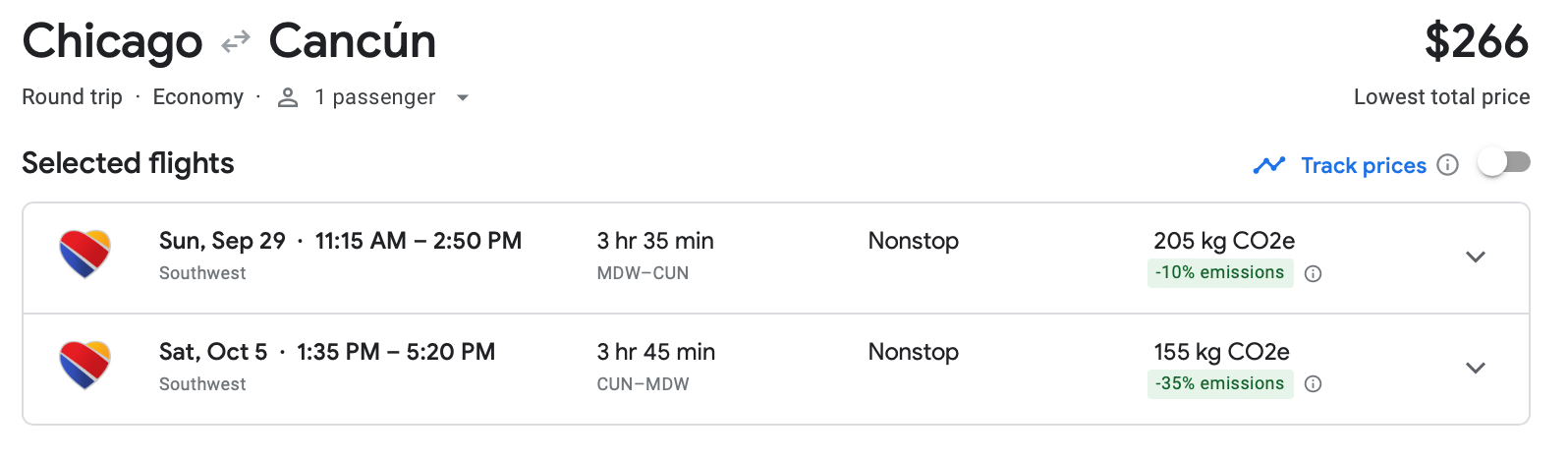Screen dimensions: 1568x460
Task: Click the Southwest logo on Sep 29 flight
Action: click(85, 255)
